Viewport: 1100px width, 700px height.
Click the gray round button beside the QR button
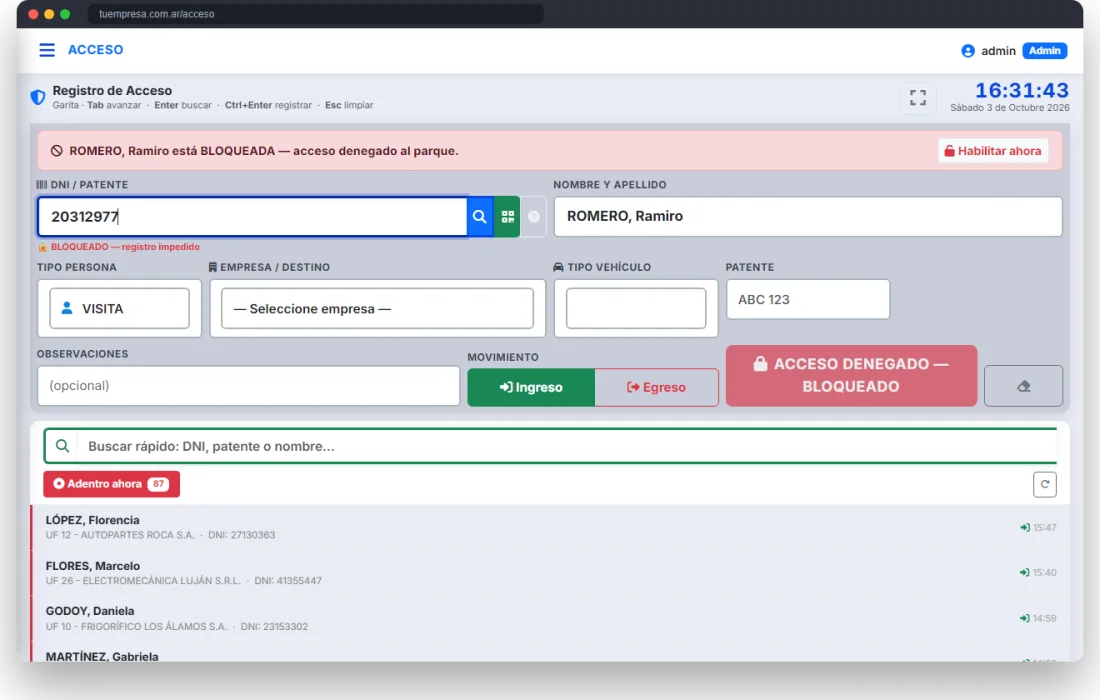point(533,216)
